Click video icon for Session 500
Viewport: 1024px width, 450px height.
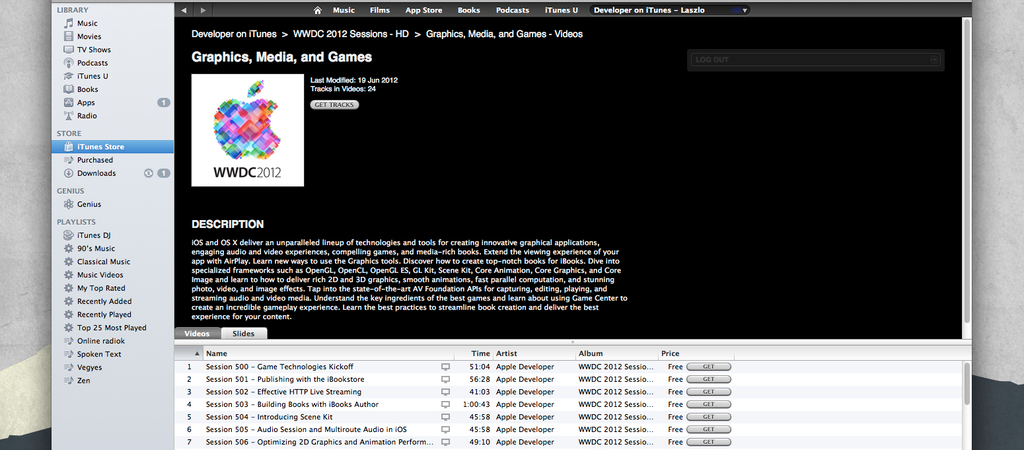445,367
